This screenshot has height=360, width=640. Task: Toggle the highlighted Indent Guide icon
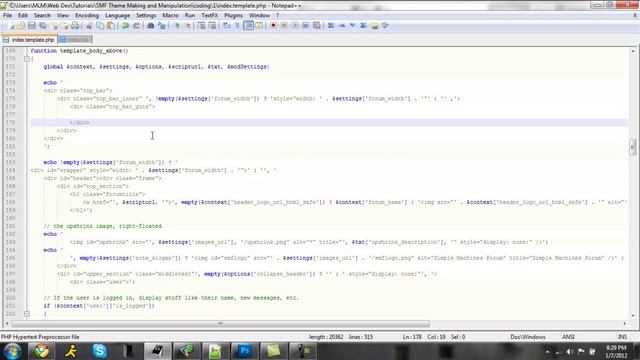click(248, 26)
